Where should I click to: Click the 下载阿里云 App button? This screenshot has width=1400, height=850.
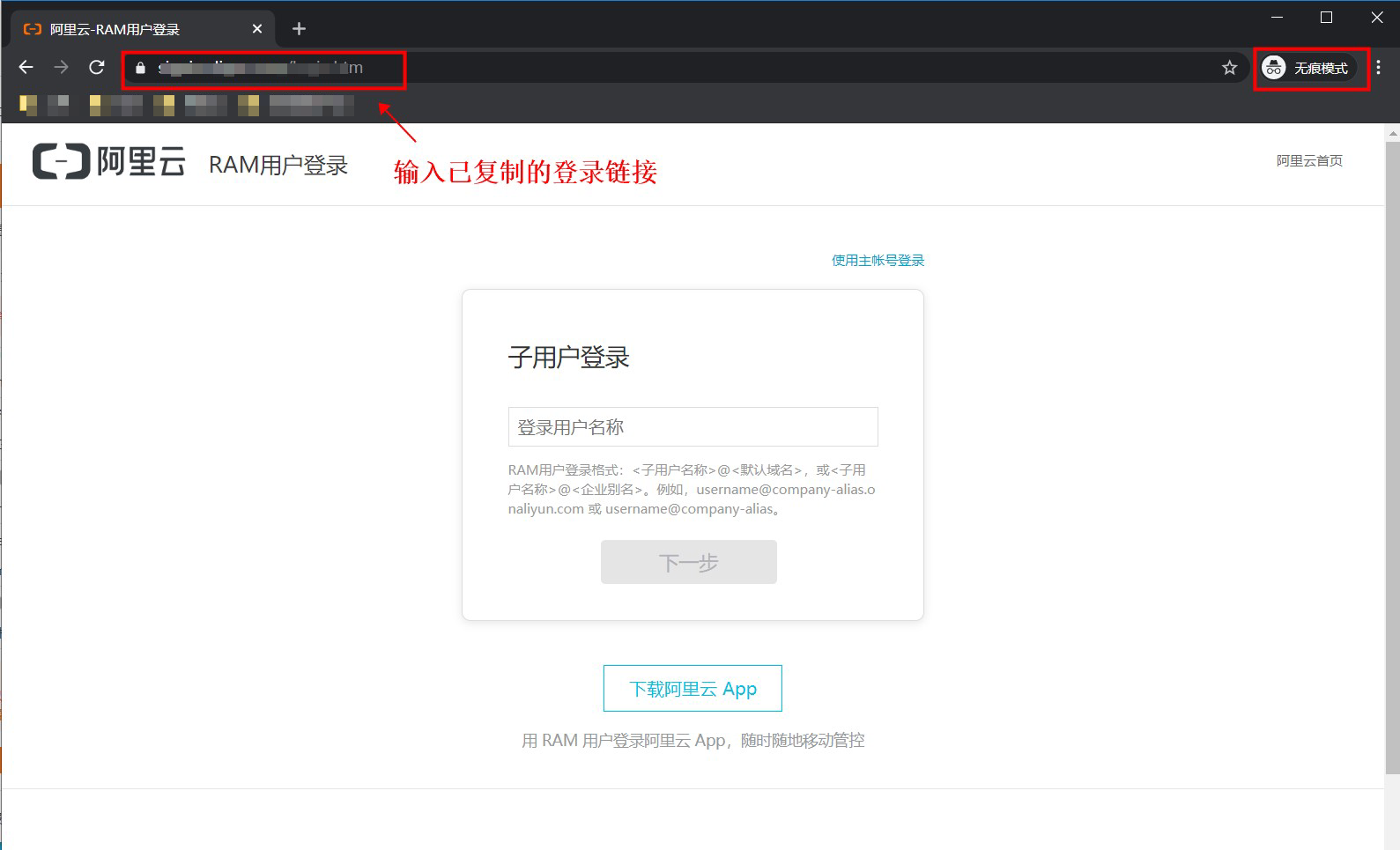click(693, 688)
